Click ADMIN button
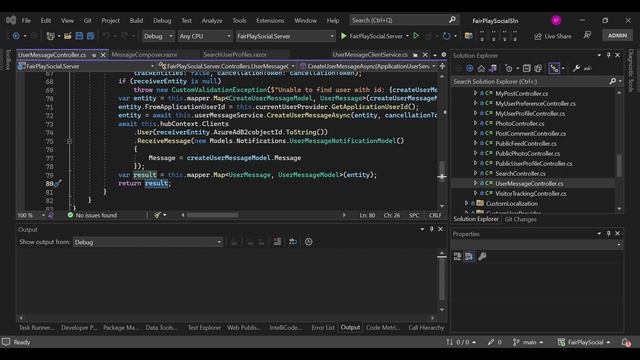640x360 pixels. (618, 36)
